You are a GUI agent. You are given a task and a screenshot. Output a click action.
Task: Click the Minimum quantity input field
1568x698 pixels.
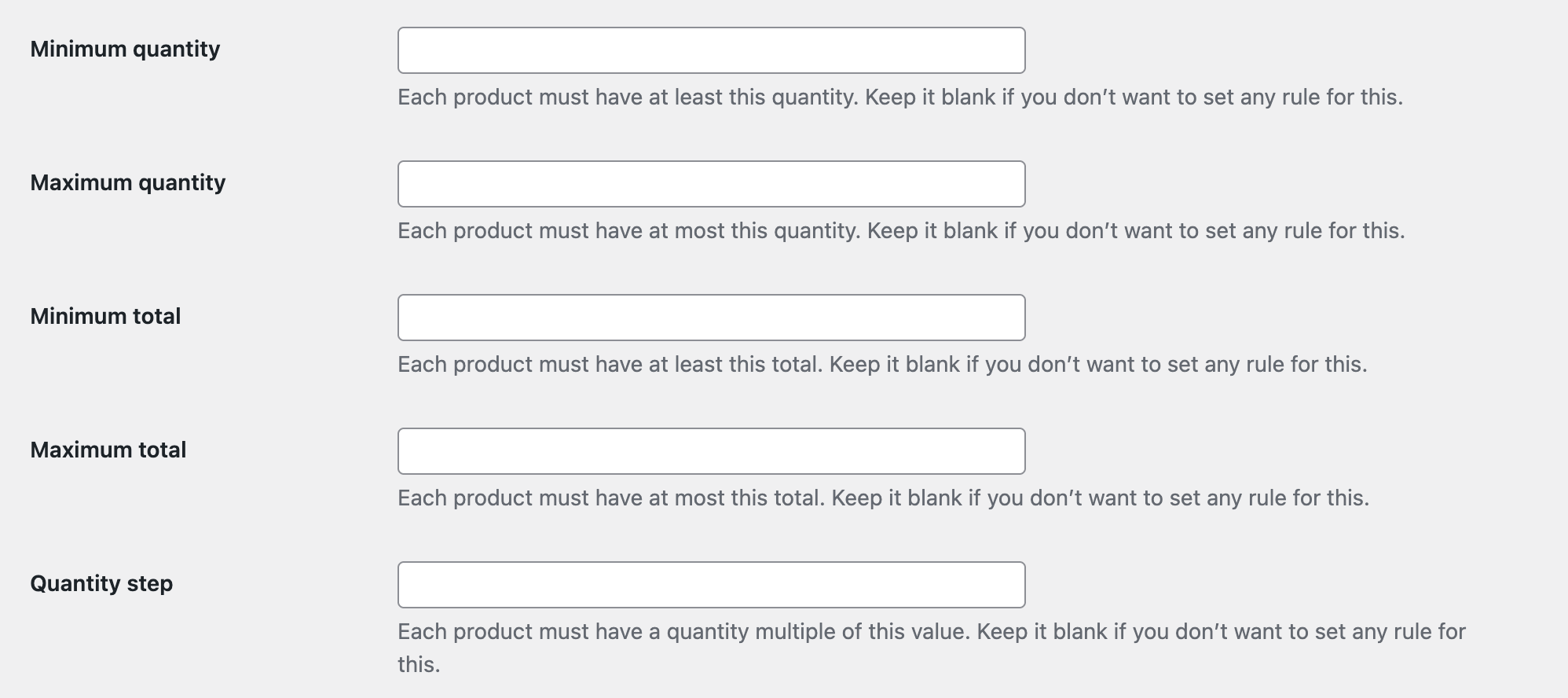[x=711, y=50]
